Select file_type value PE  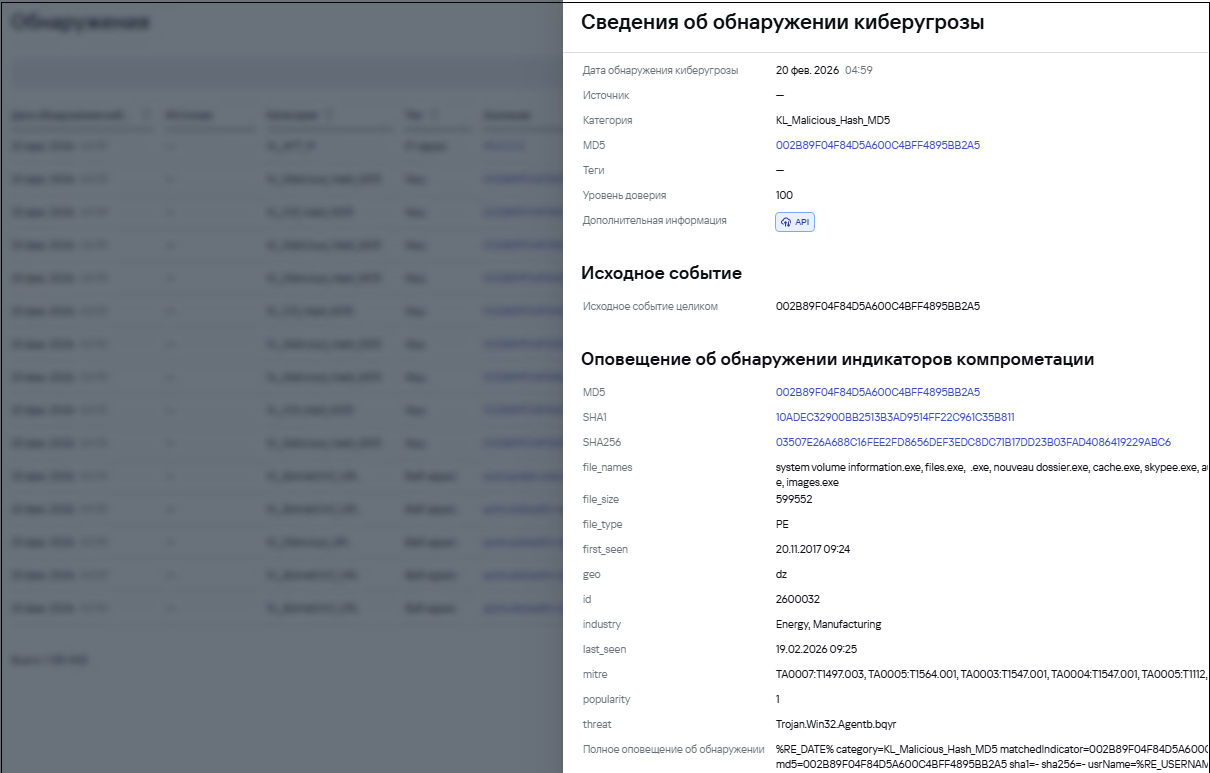click(782, 524)
